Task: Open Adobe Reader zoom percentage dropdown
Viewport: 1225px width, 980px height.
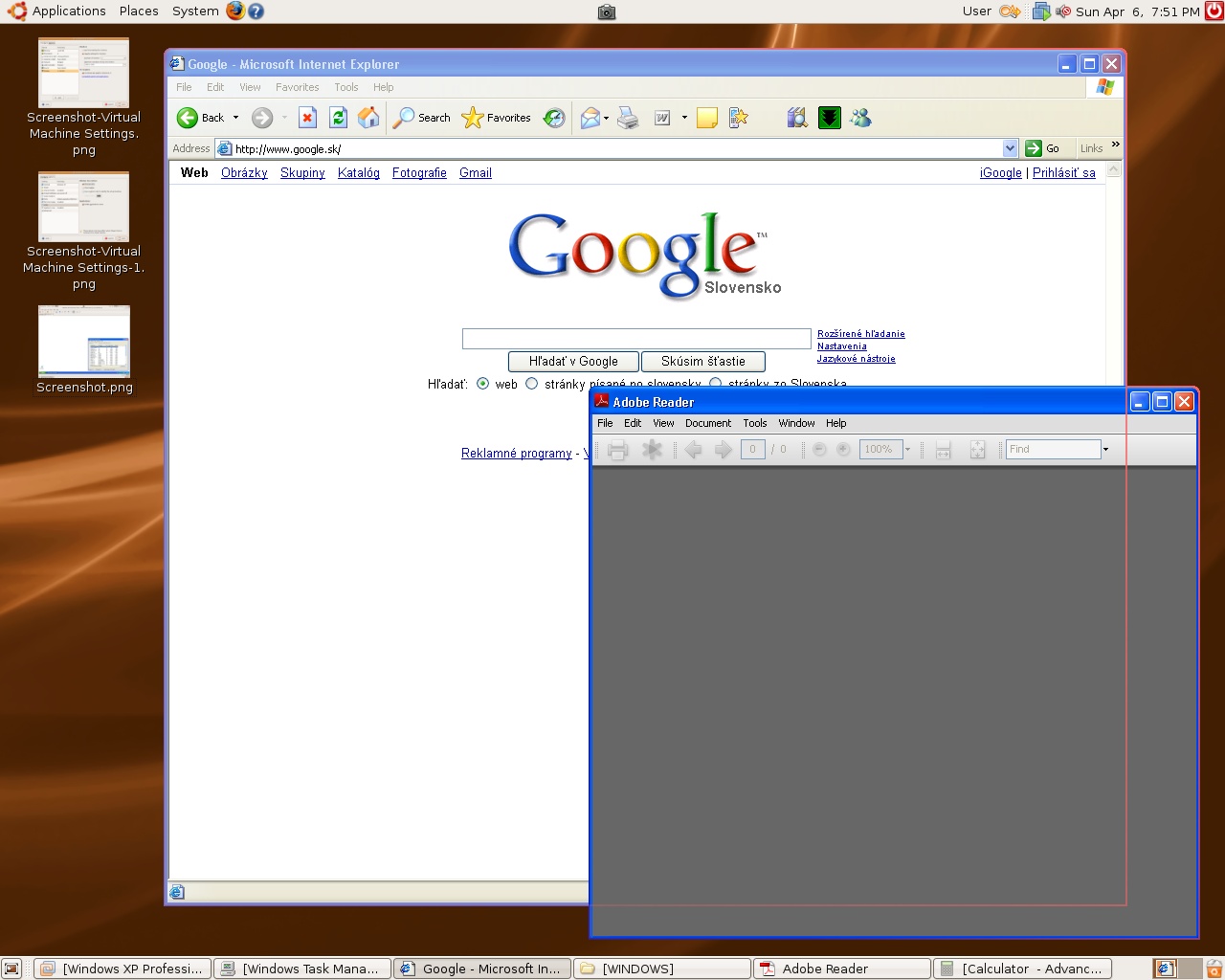Action: [x=907, y=449]
